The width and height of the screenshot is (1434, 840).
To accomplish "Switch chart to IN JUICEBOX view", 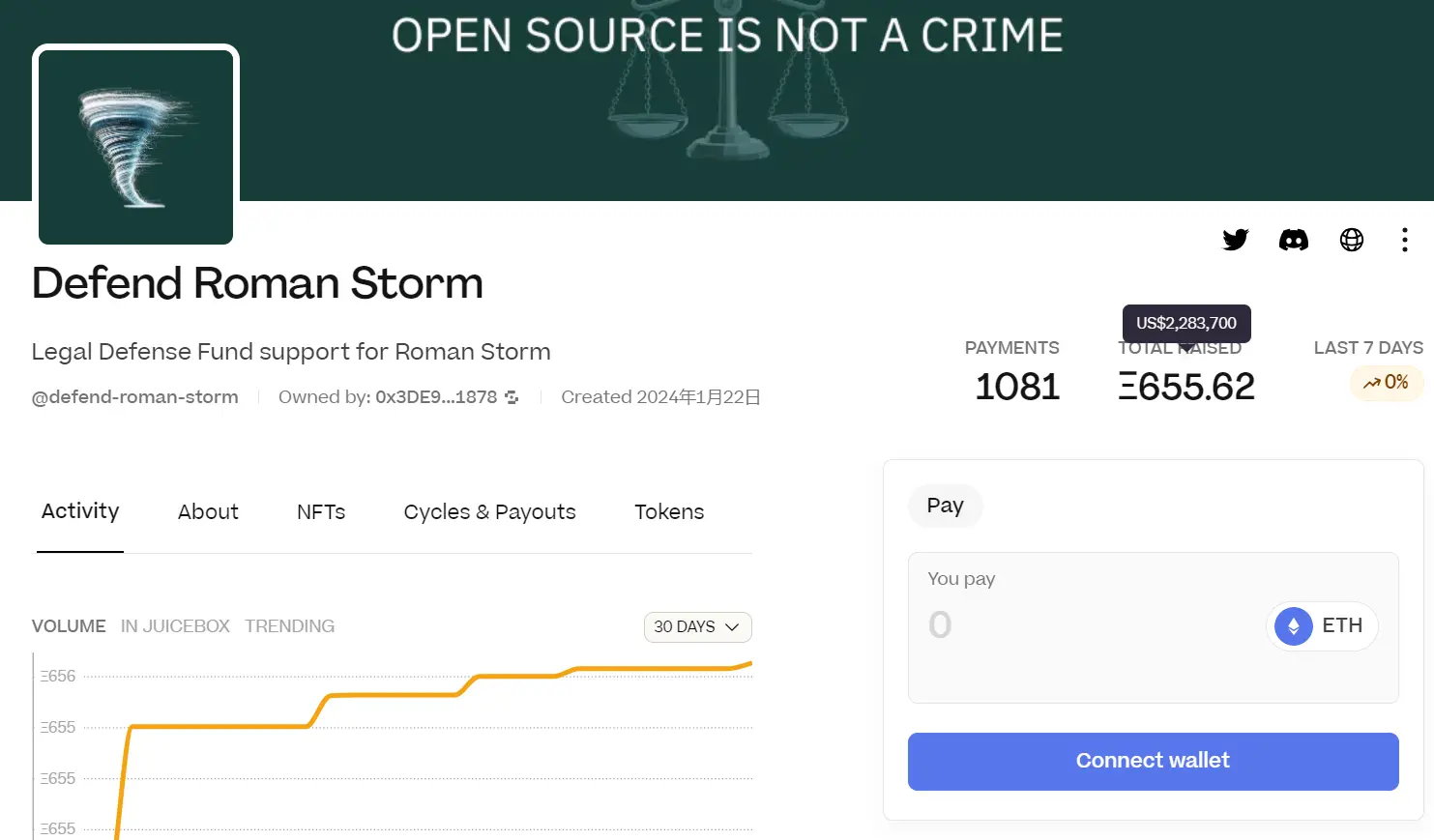I will (175, 625).
